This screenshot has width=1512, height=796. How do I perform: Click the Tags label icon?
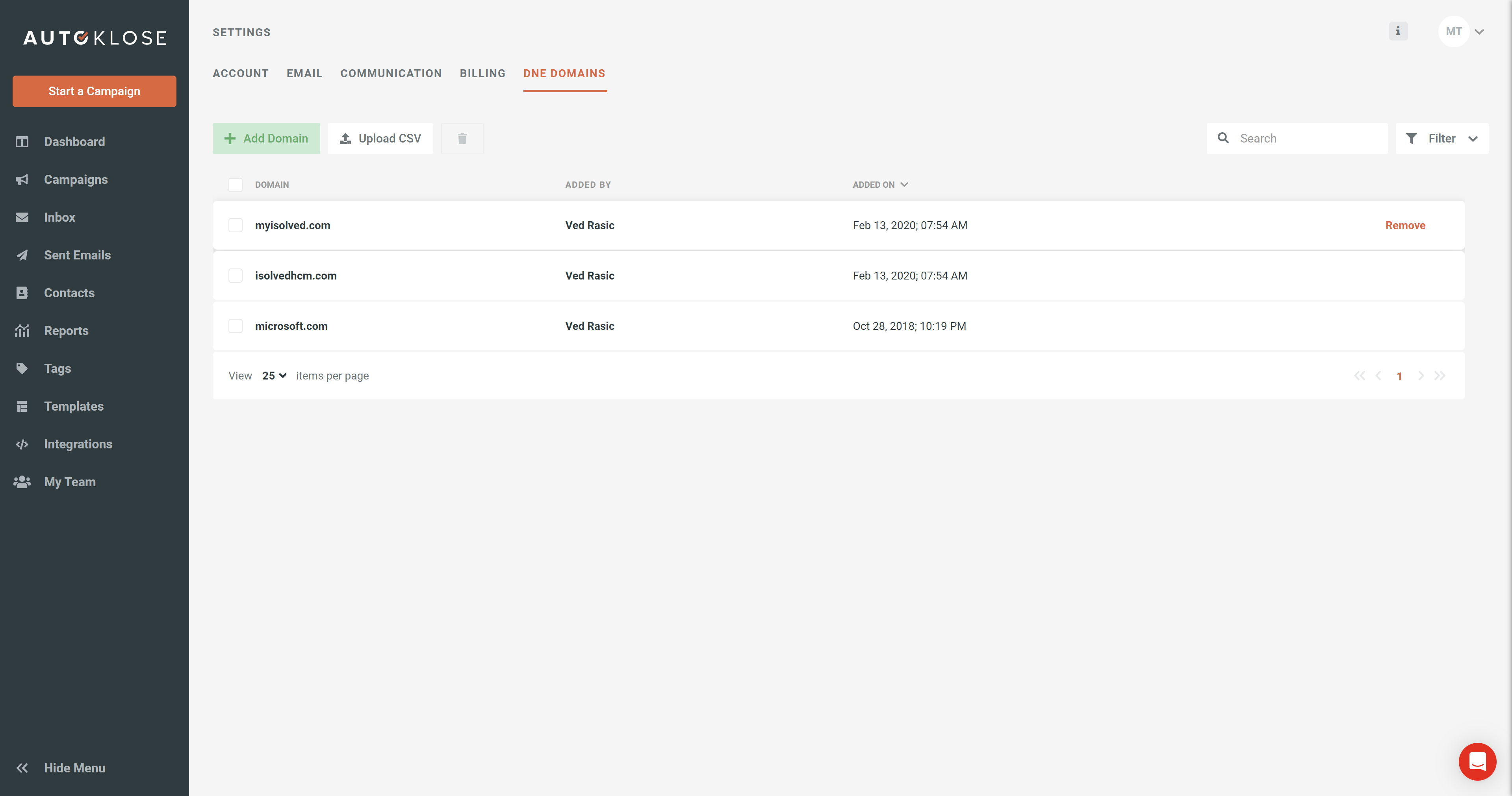[22, 368]
